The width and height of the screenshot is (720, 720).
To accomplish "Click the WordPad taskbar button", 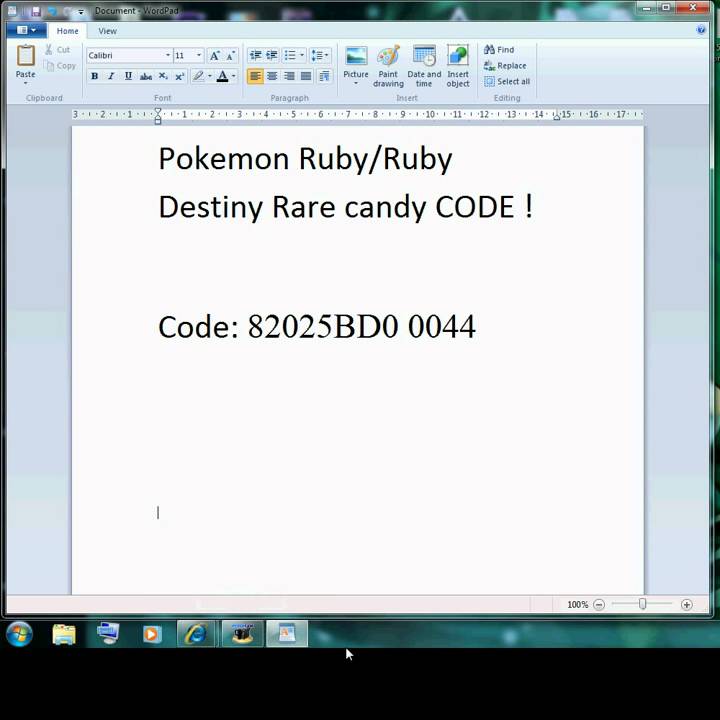I will point(287,634).
